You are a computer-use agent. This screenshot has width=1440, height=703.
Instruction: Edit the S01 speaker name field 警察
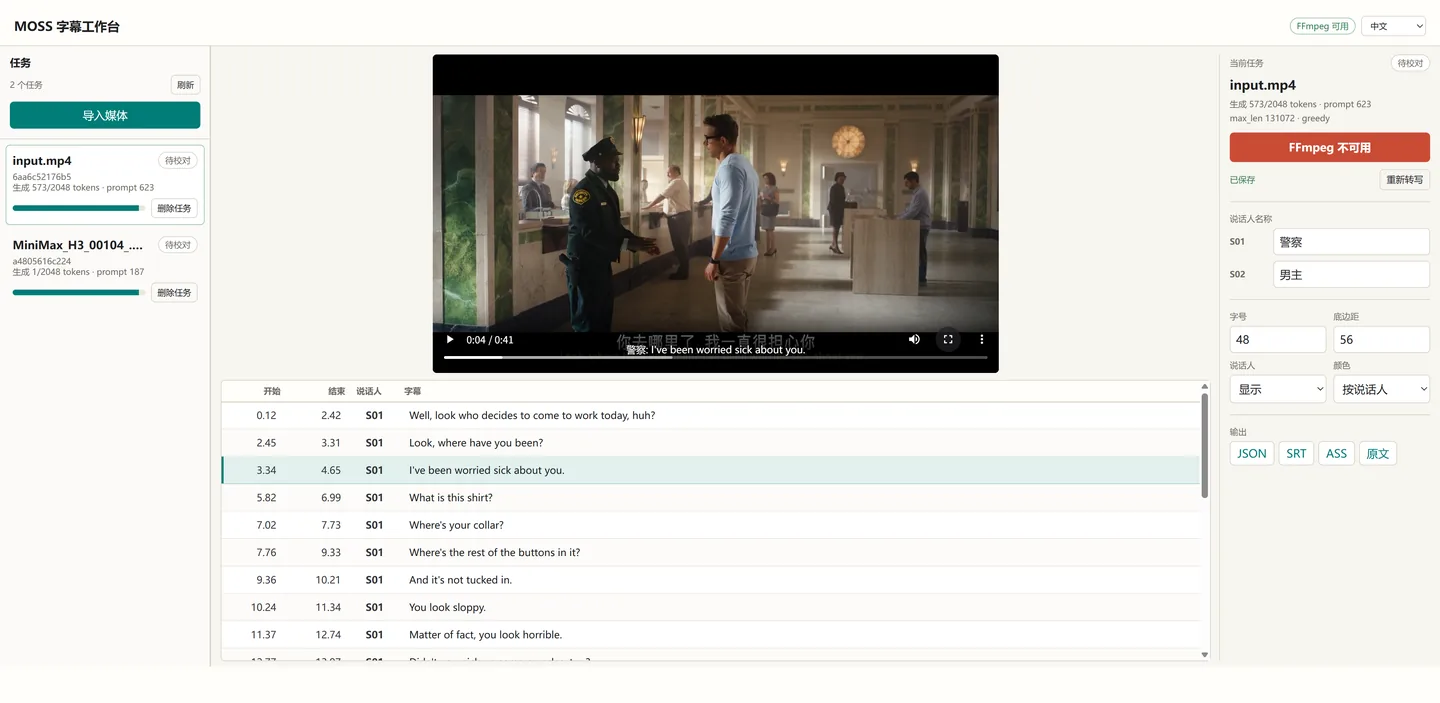coord(1352,242)
